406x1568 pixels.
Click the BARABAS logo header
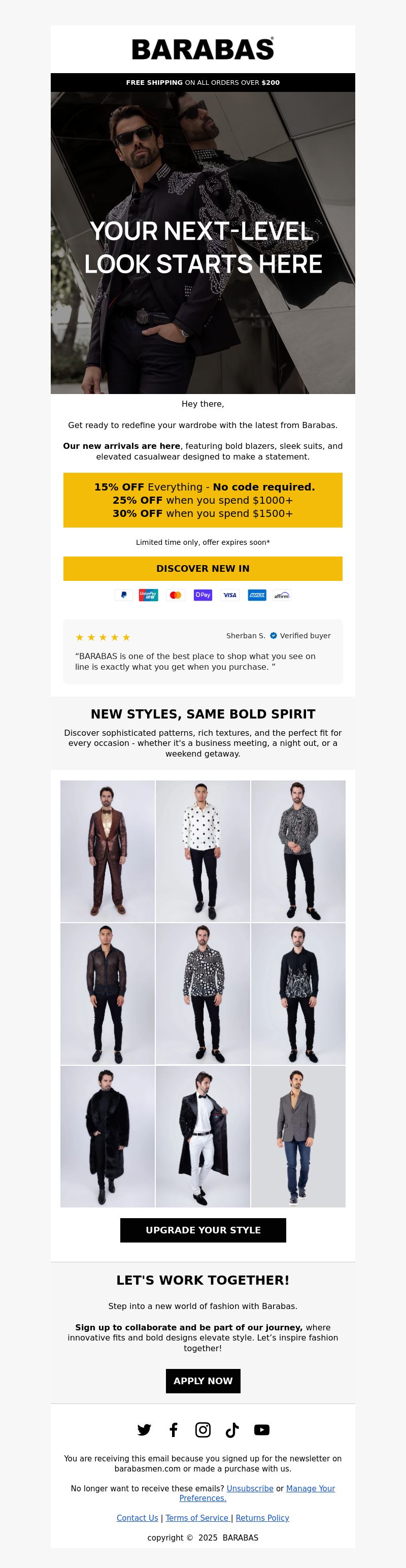202,49
